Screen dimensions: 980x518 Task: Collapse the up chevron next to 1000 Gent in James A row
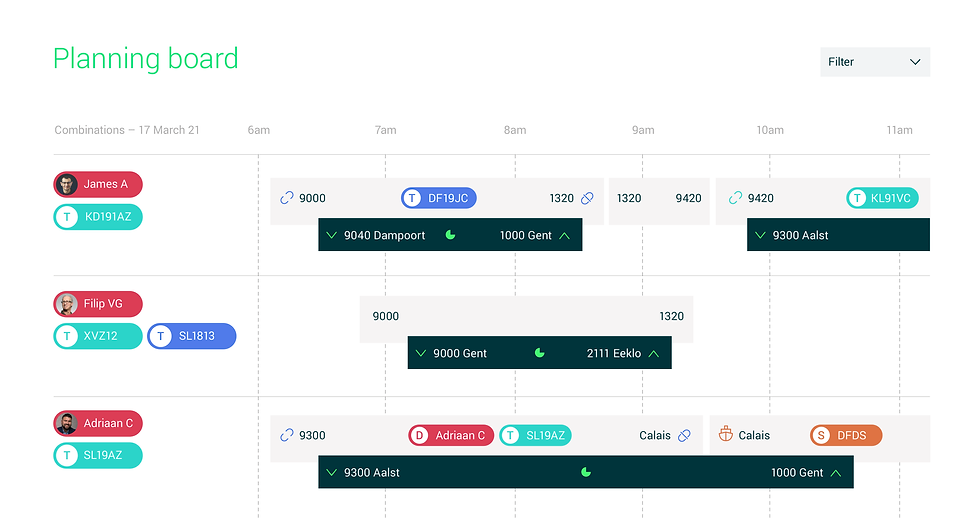[564, 236]
